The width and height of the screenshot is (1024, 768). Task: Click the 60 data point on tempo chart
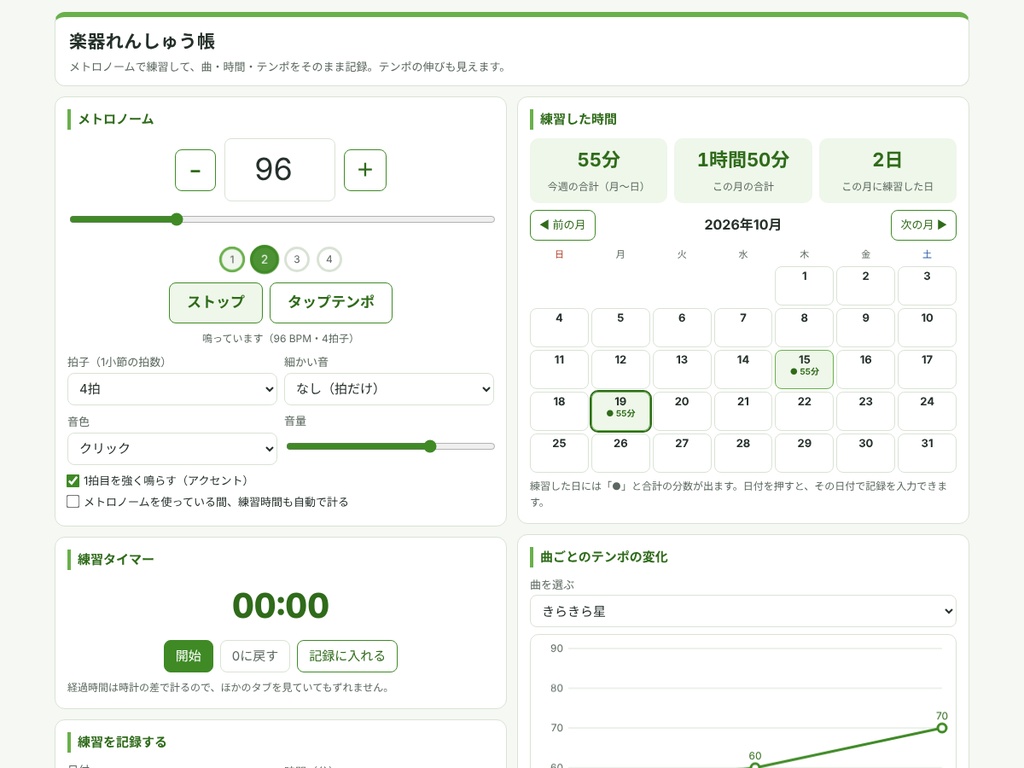pyautogui.click(x=755, y=766)
